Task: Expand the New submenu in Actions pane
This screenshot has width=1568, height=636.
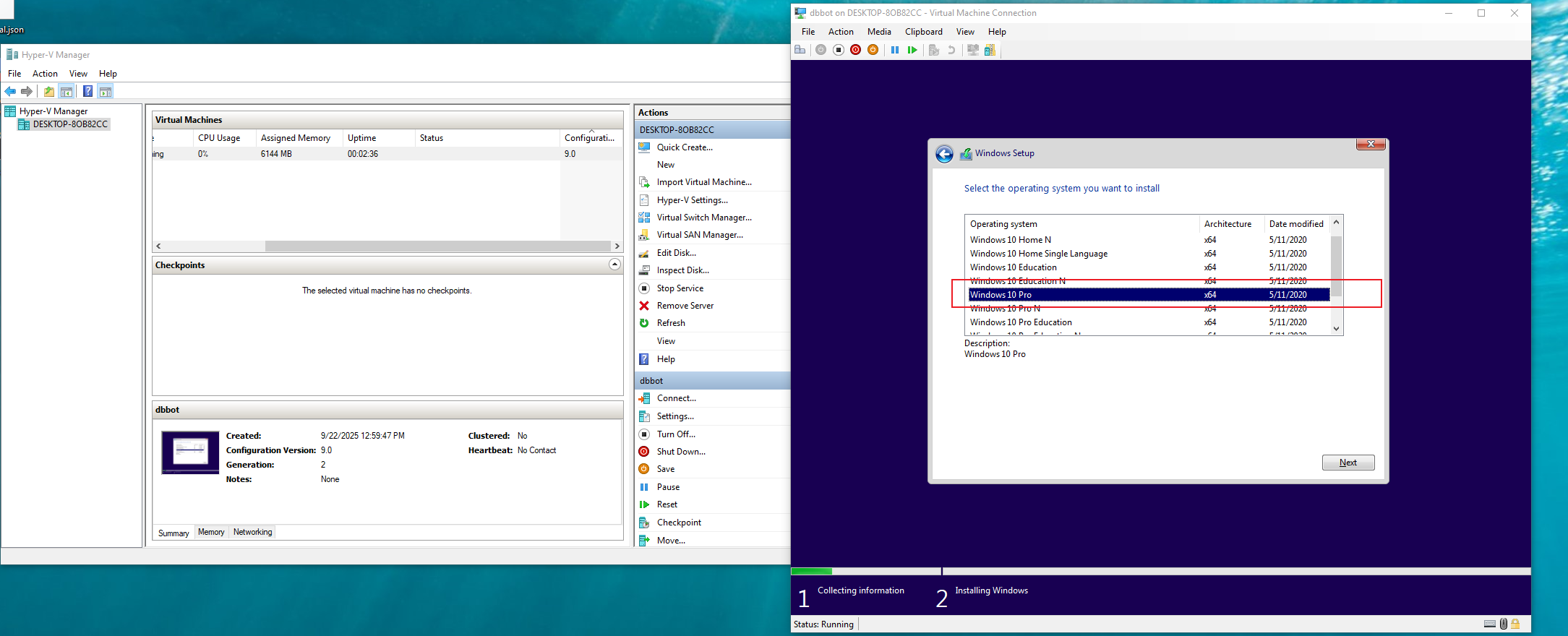Action: [666, 165]
